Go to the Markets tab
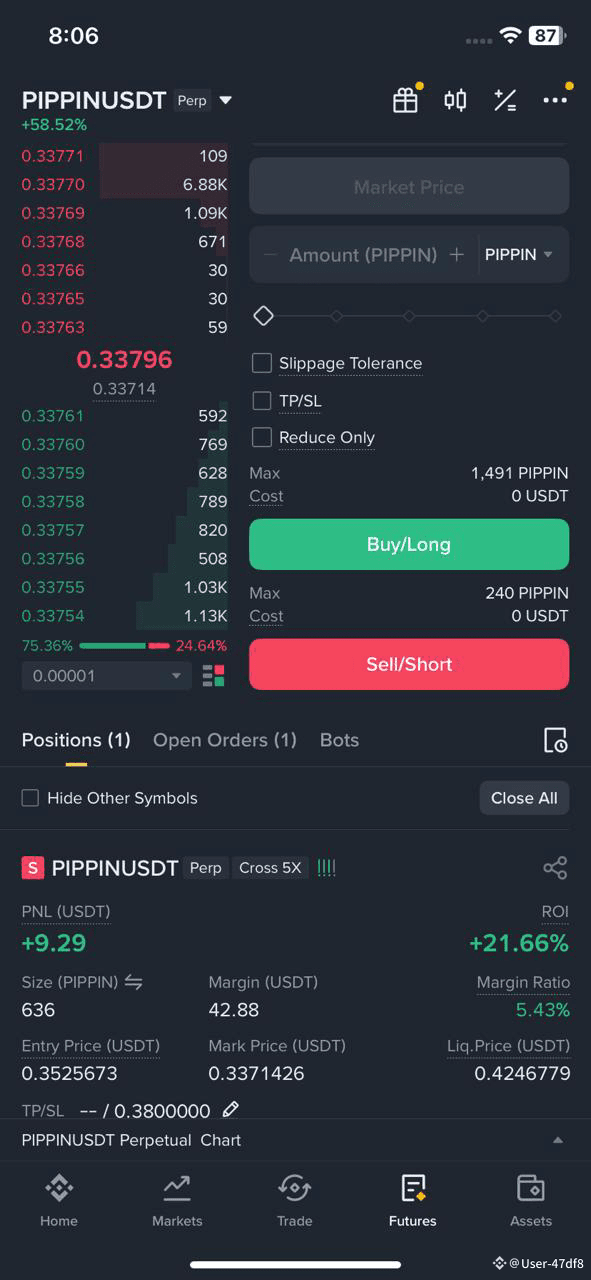This screenshot has width=591, height=1280. click(x=177, y=1201)
